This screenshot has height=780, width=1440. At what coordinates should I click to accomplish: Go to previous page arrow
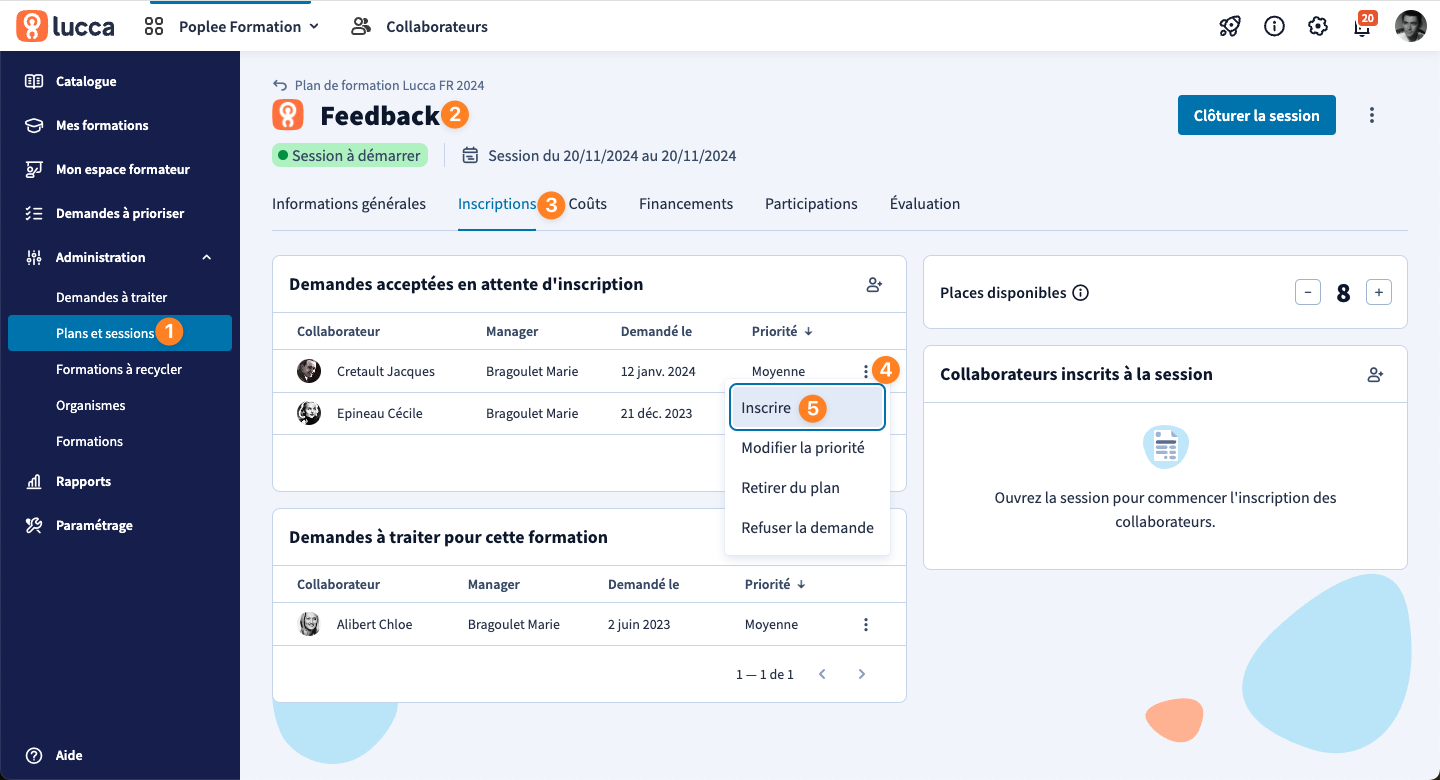[x=822, y=674]
